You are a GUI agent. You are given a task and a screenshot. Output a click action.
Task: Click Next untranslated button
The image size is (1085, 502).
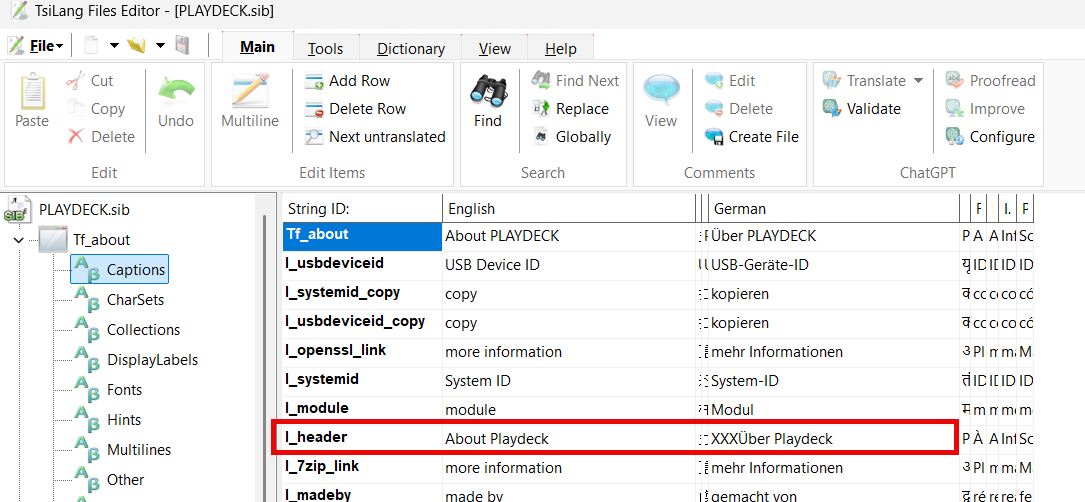pyautogui.click(x=375, y=137)
